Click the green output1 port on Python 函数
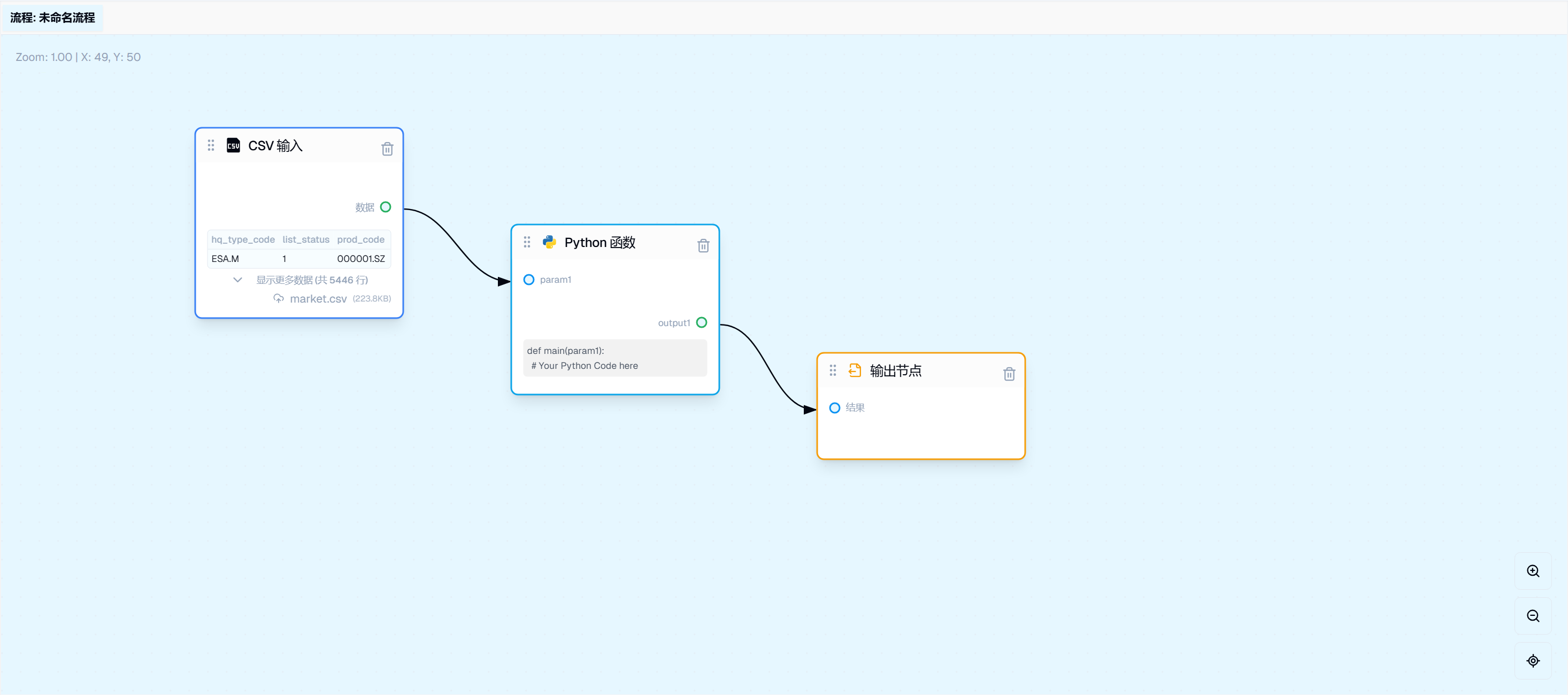The width and height of the screenshot is (1568, 695). (x=701, y=322)
